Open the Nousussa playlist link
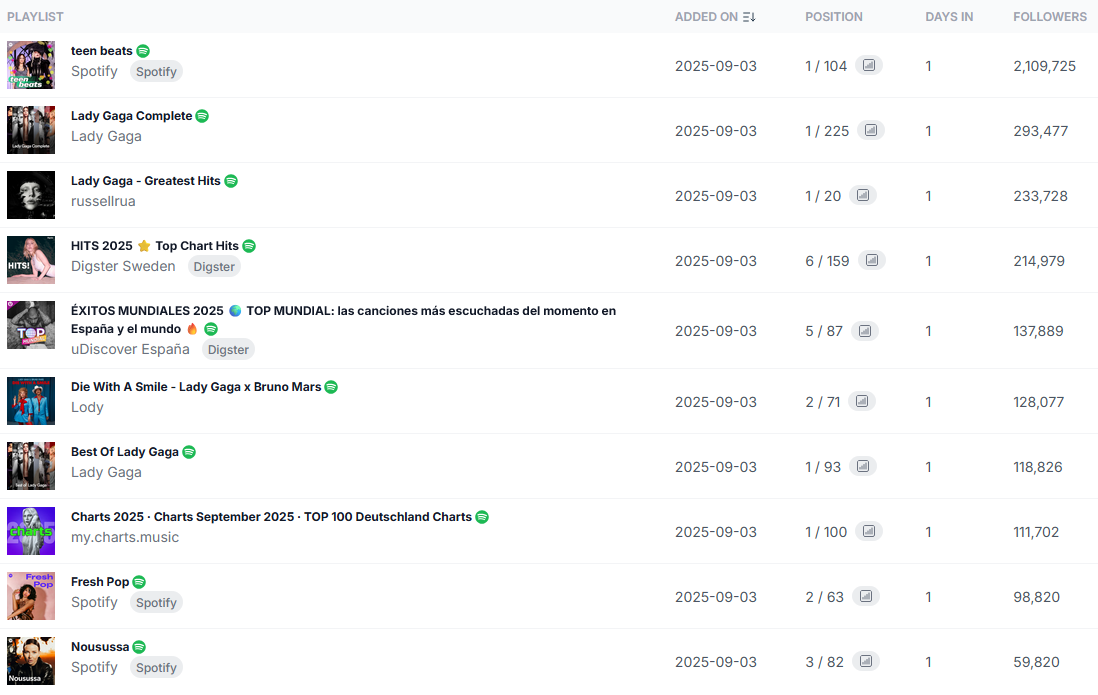 point(100,647)
